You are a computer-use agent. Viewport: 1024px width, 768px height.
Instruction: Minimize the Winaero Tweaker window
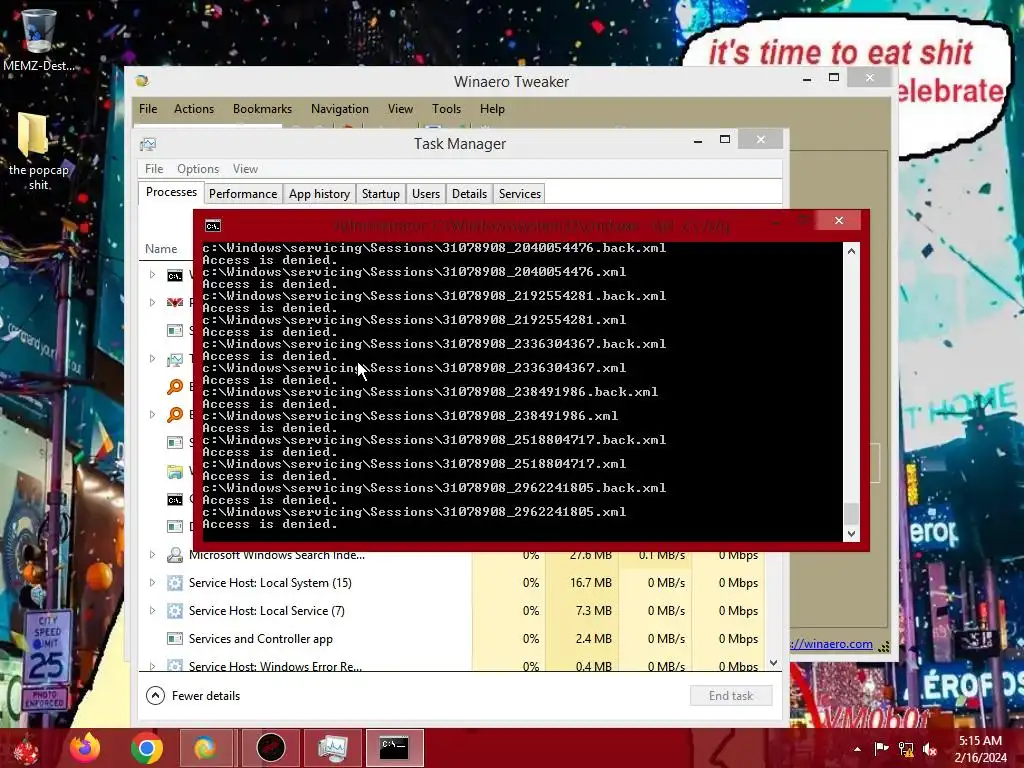tap(807, 79)
